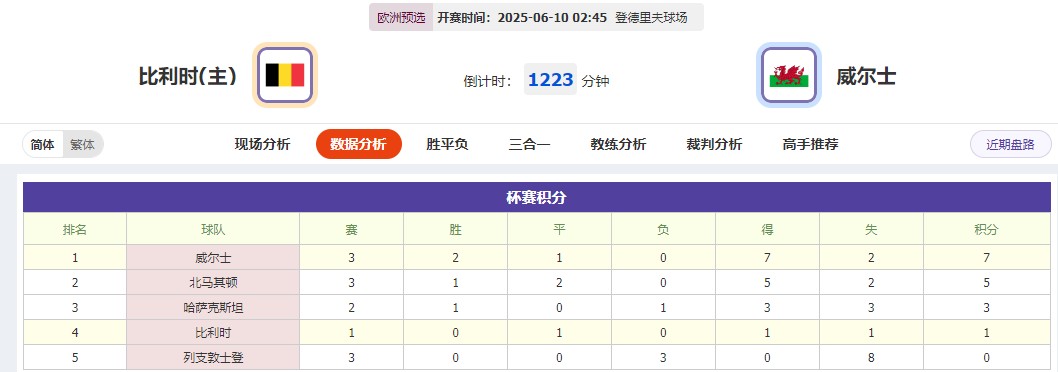Select 北马其顿 in the standings table
Image resolution: width=1058 pixels, height=372 pixels.
[x=213, y=283]
